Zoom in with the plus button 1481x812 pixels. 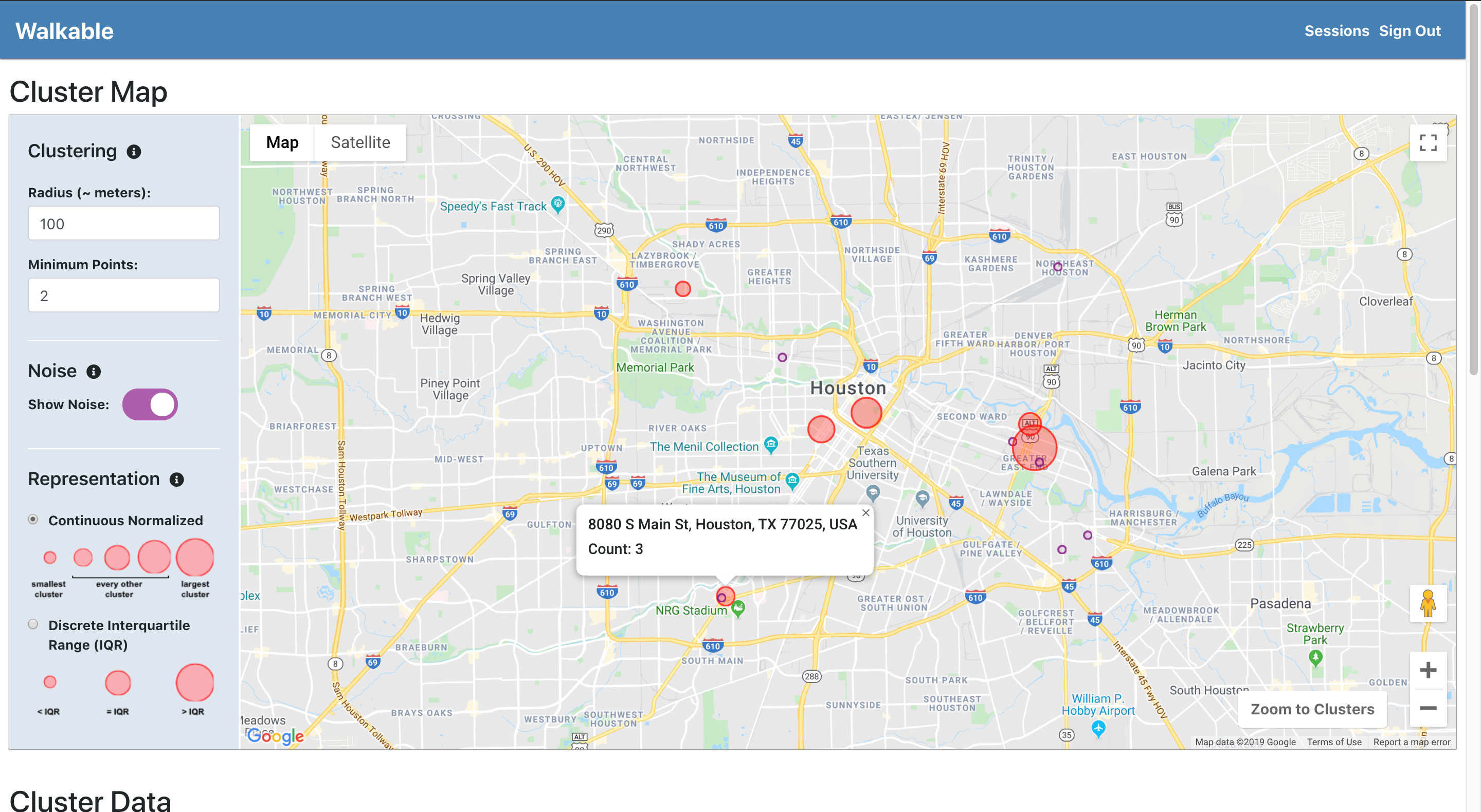pos(1428,670)
